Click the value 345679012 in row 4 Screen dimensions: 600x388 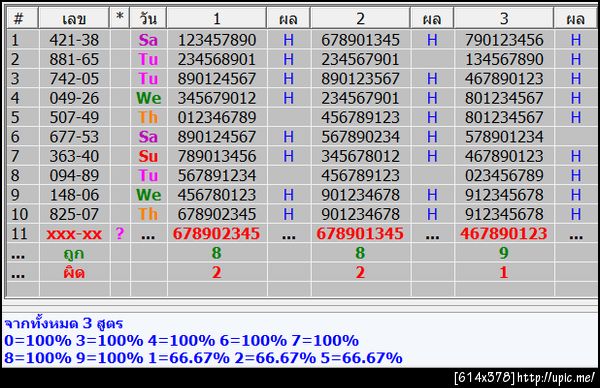[x=217, y=98]
